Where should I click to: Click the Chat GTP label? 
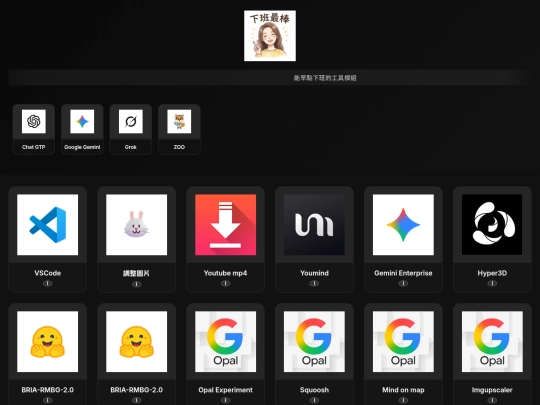[34, 147]
